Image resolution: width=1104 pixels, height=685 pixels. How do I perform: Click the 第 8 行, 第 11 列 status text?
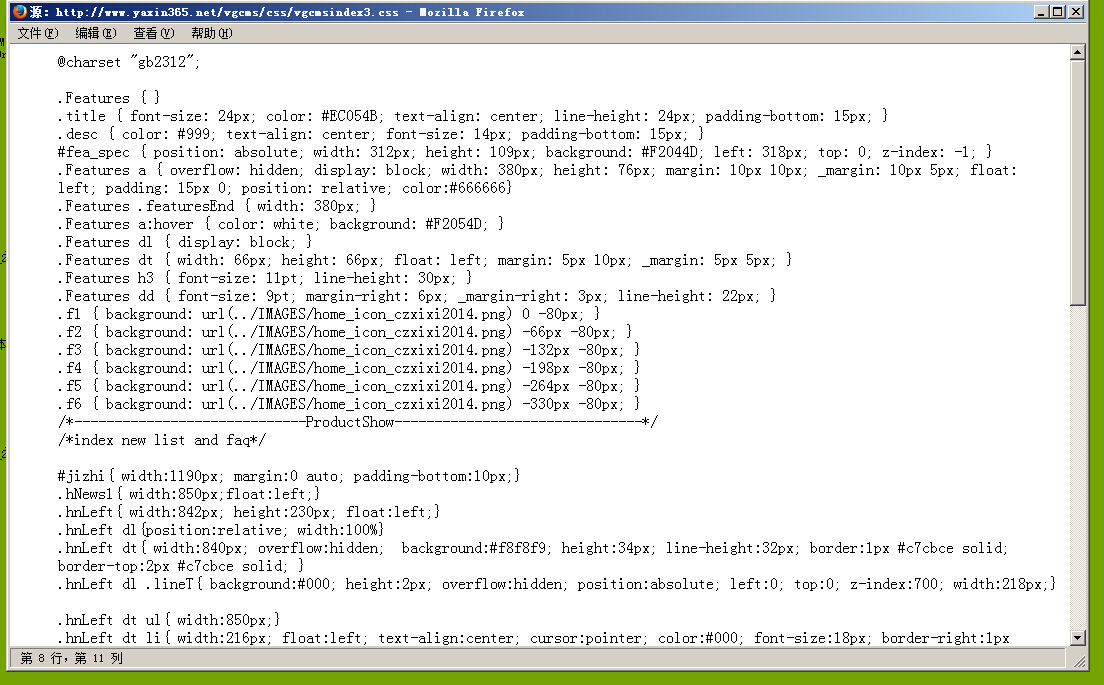72,658
